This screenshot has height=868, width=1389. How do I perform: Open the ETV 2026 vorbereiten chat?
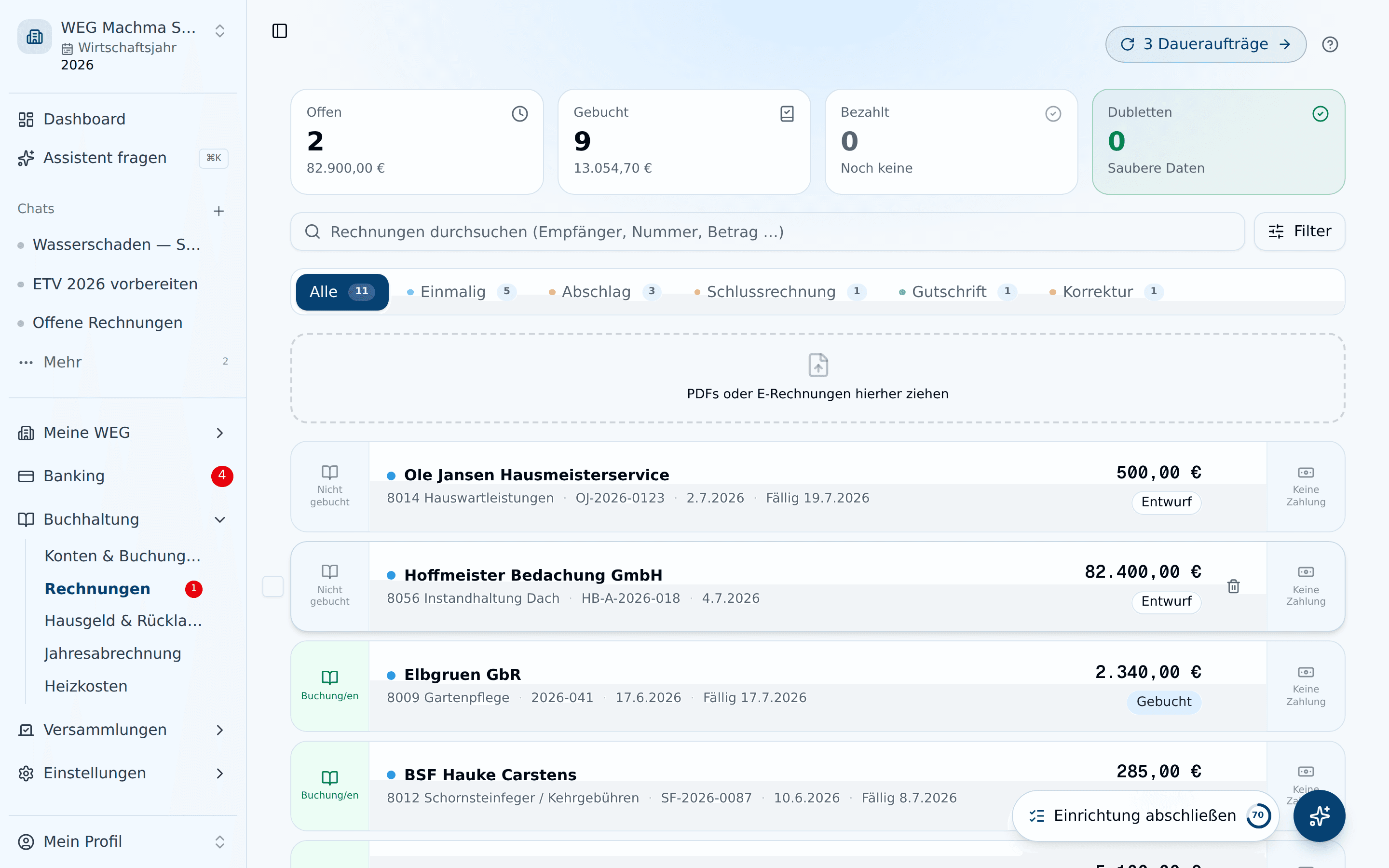(115, 284)
